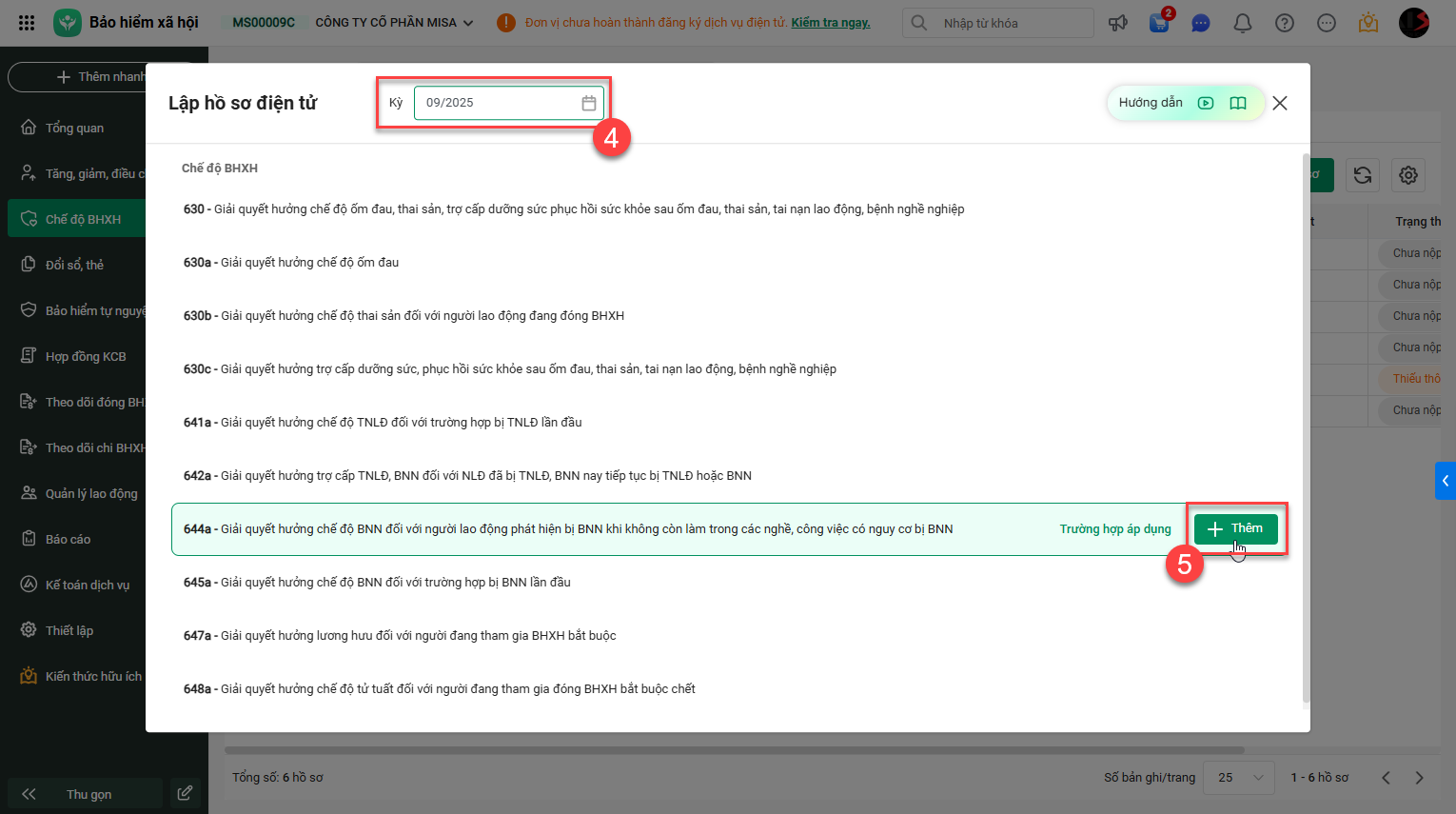1456x814 pixels.
Task: Refresh the records list
Action: pos(1363,175)
